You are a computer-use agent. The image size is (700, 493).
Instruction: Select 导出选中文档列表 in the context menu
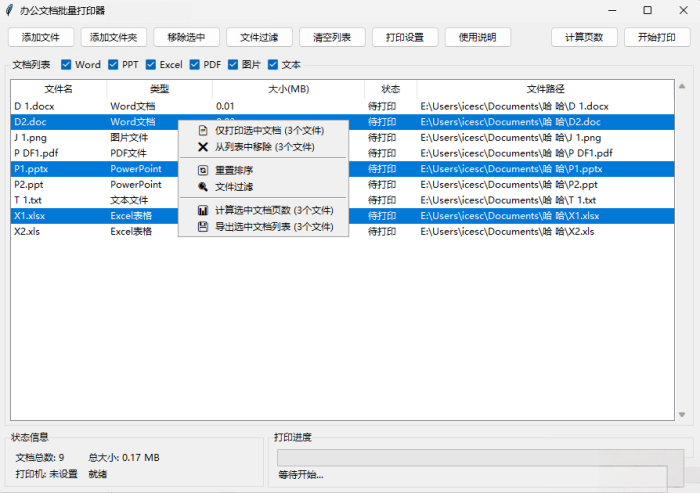(x=273, y=227)
